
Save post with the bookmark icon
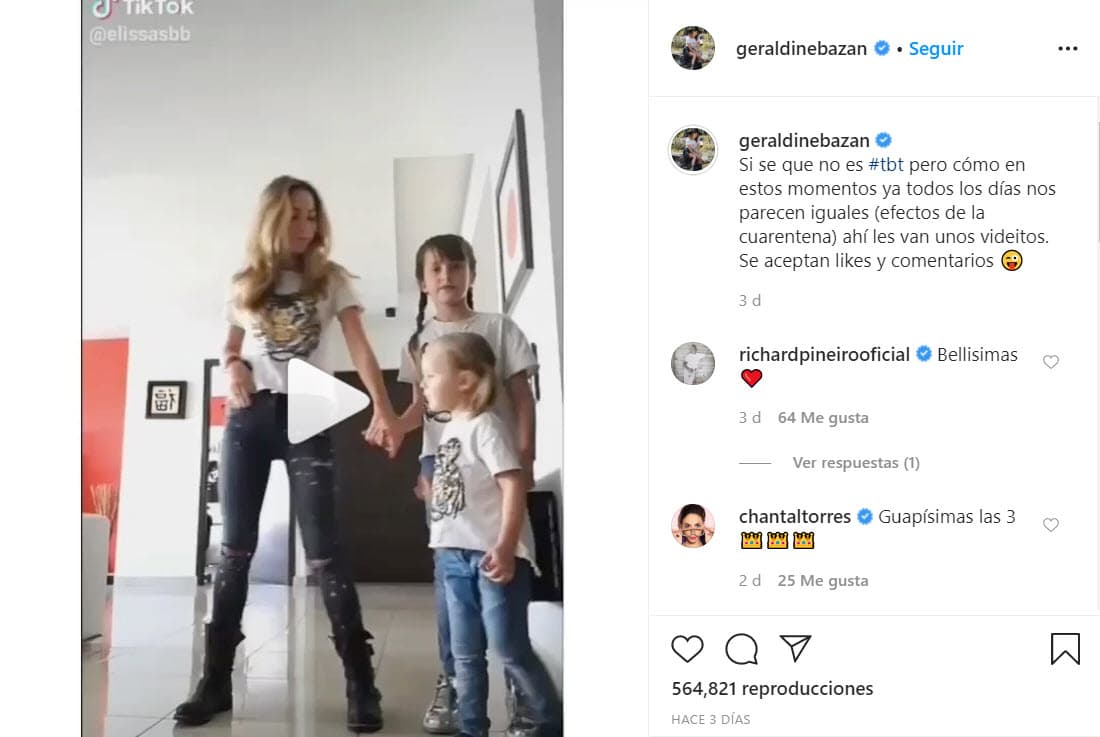point(1065,649)
